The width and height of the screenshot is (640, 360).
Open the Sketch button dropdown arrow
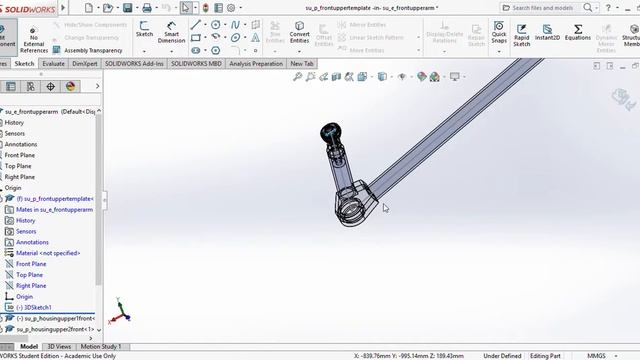pos(144,51)
